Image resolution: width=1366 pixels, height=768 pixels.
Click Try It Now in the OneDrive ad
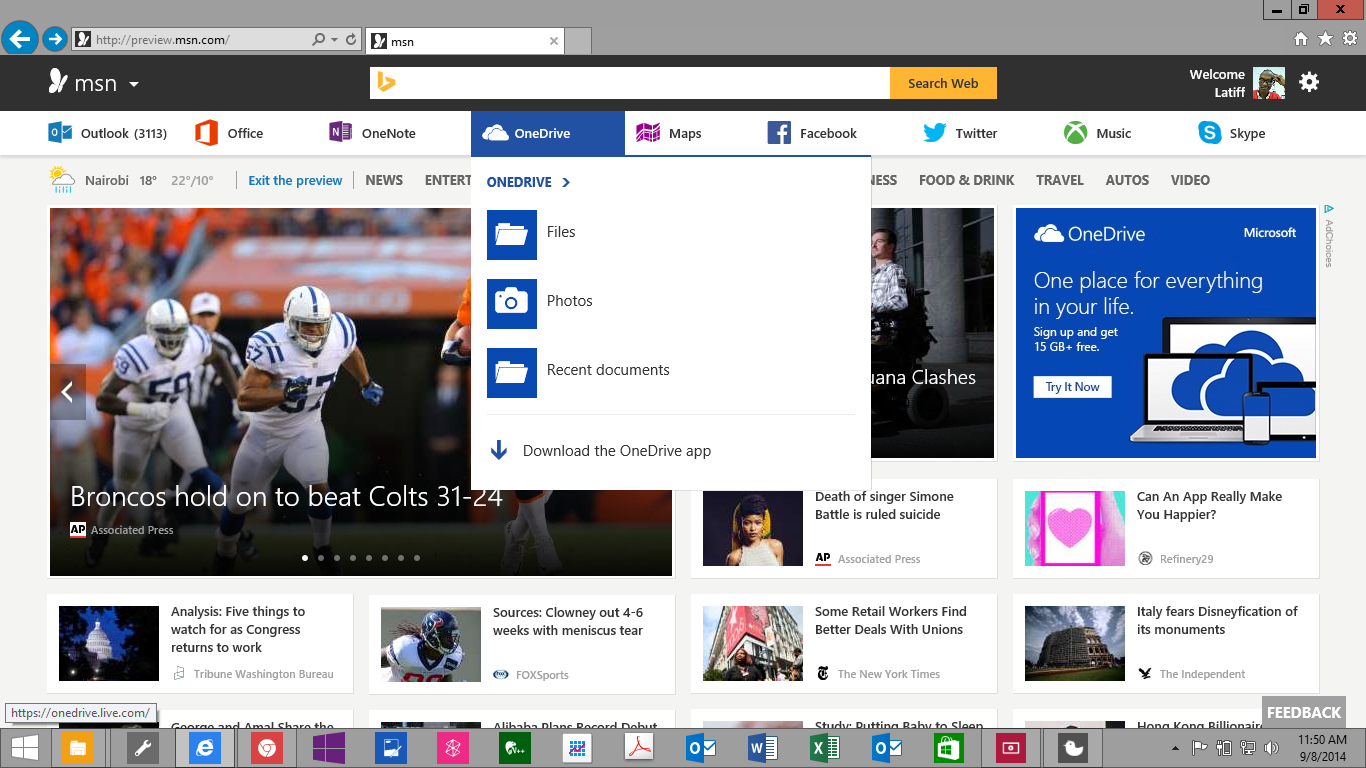[1072, 387]
